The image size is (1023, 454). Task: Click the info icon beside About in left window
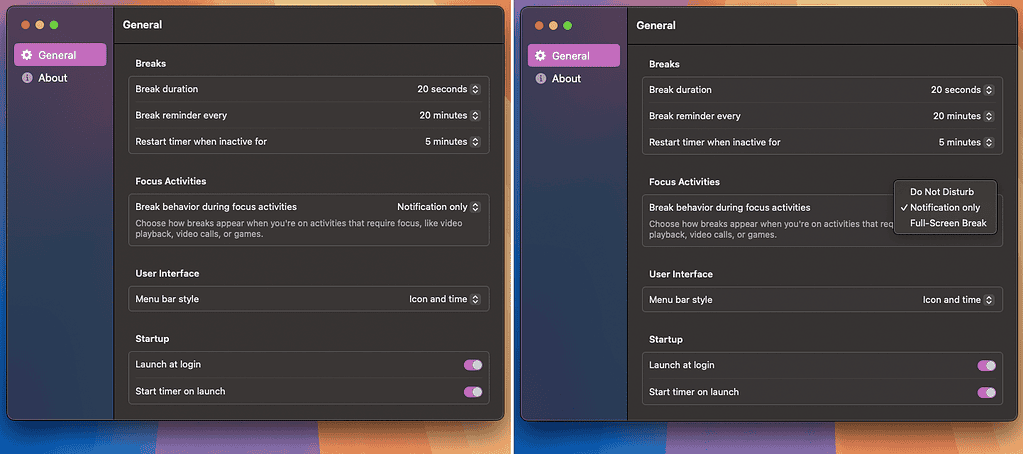[27, 78]
